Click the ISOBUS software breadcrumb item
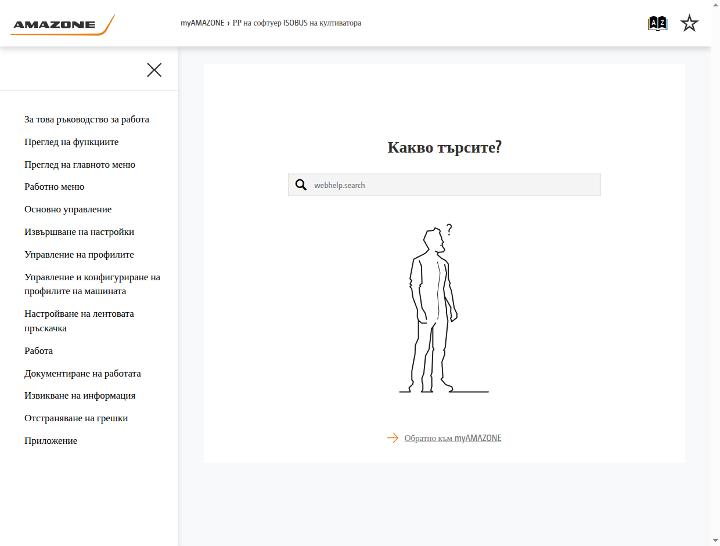Screen dimensions: 720x546 pyautogui.click(x=297, y=23)
